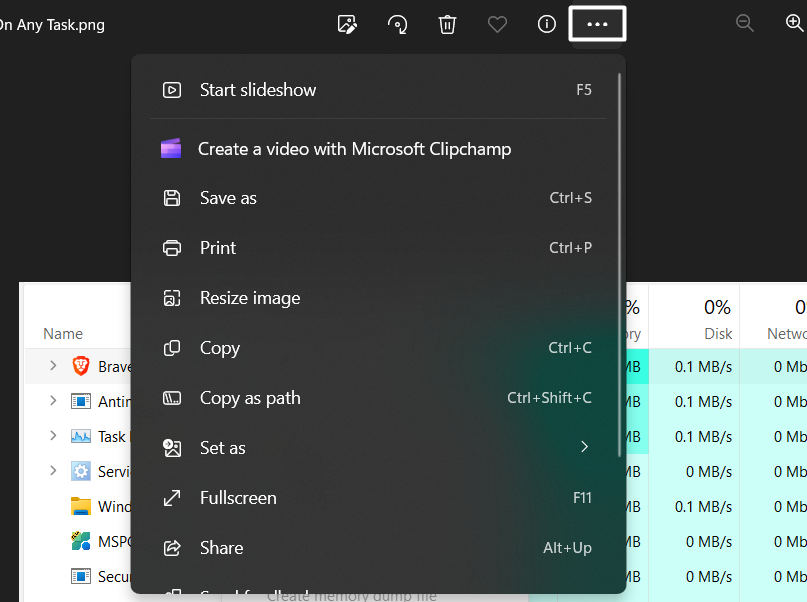This screenshot has height=602, width=807.
Task: Expand the Brave row chevron in image
Action: pos(53,367)
